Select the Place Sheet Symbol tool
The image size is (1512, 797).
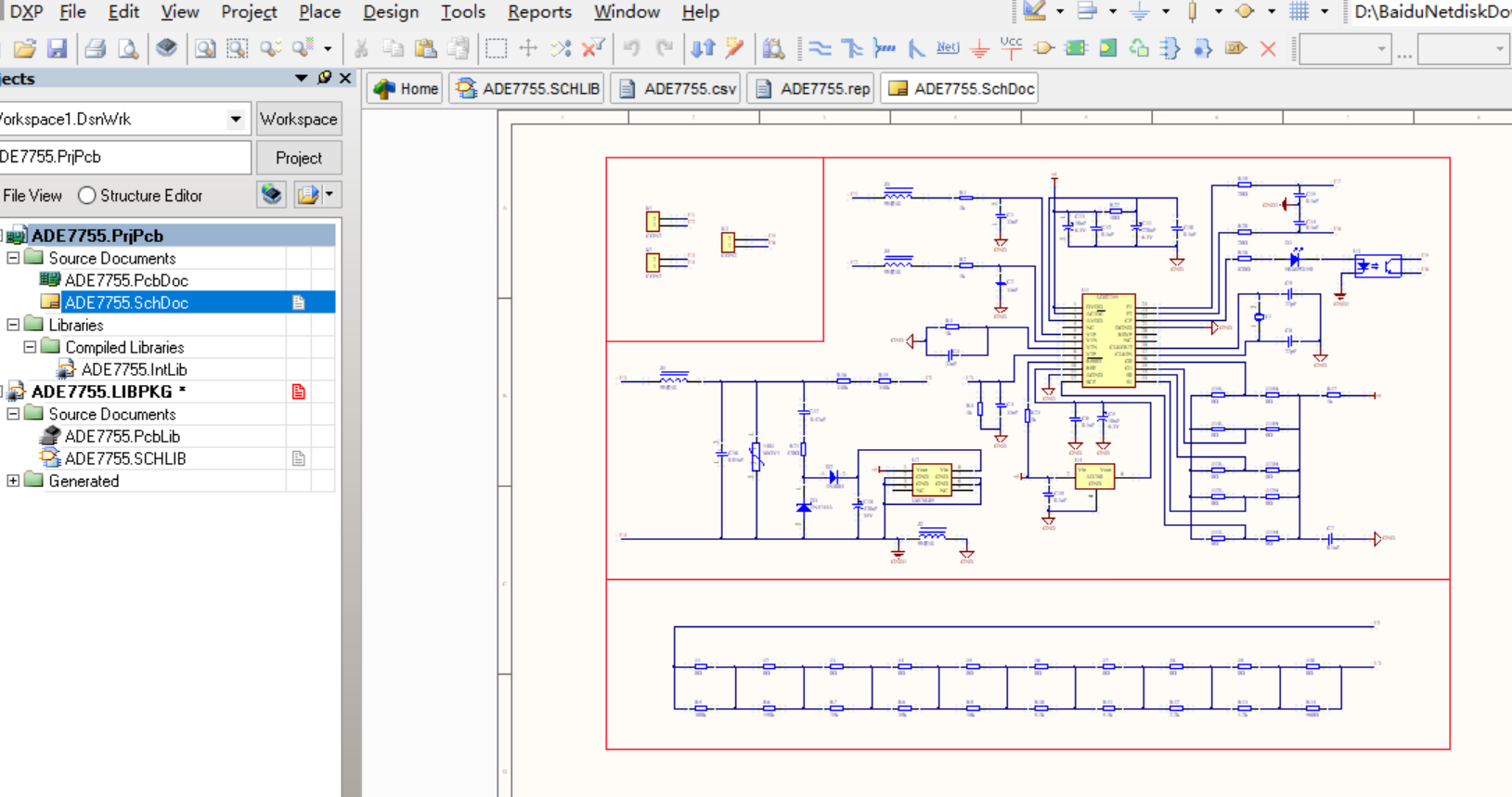1075,48
